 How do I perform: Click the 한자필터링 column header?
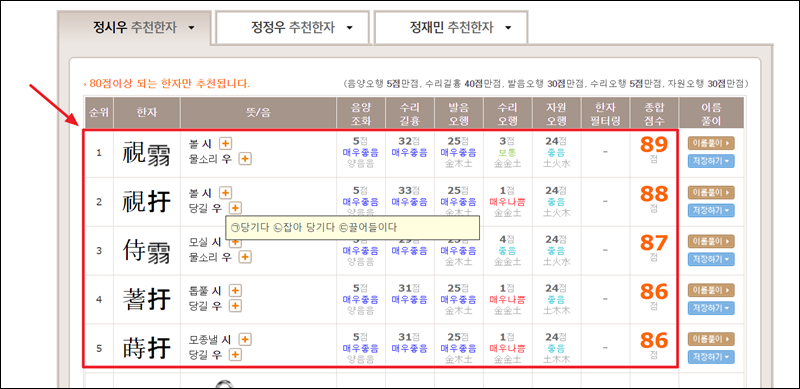coord(606,113)
